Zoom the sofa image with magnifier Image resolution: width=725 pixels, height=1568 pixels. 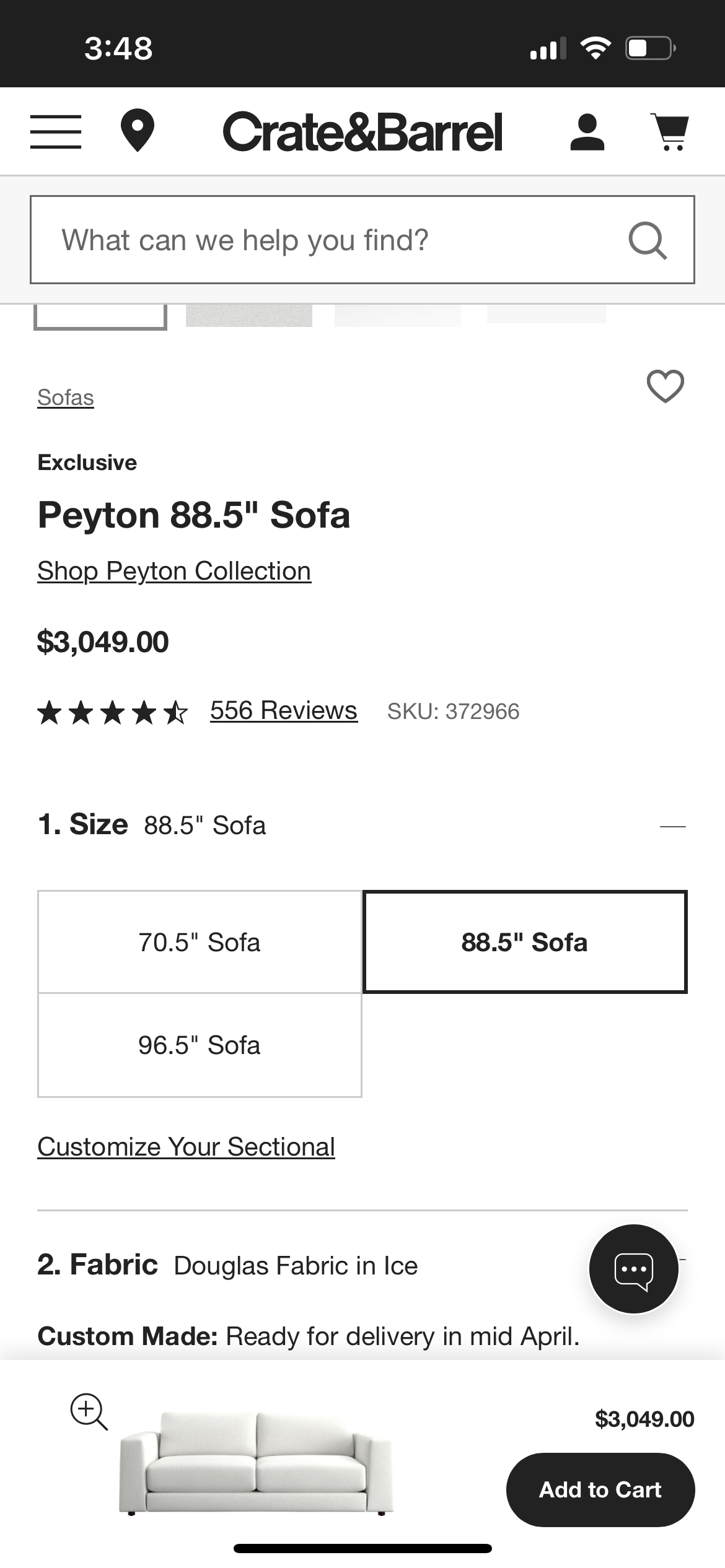89,1412
